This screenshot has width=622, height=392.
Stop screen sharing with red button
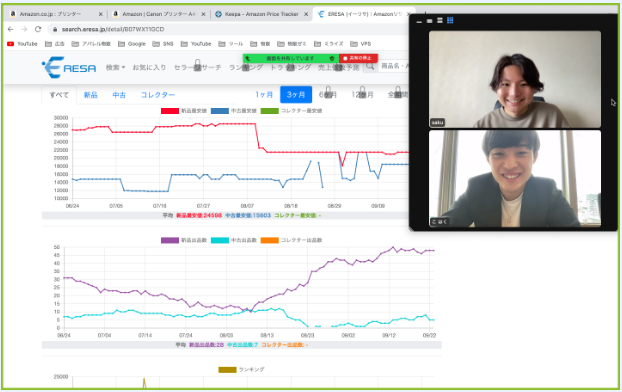tap(358, 58)
